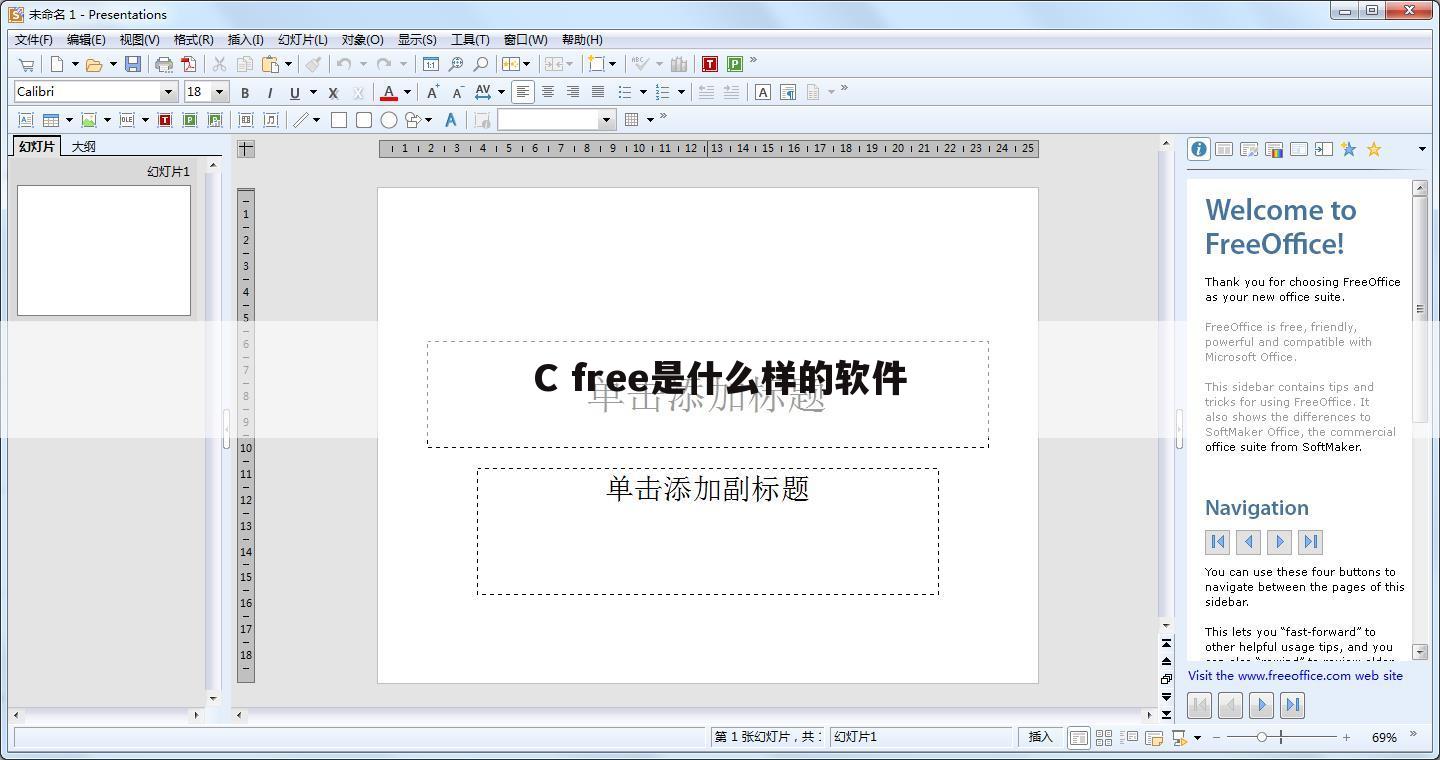1440x760 pixels.
Task: Switch to the 大纲 outline tab
Action: (84, 147)
